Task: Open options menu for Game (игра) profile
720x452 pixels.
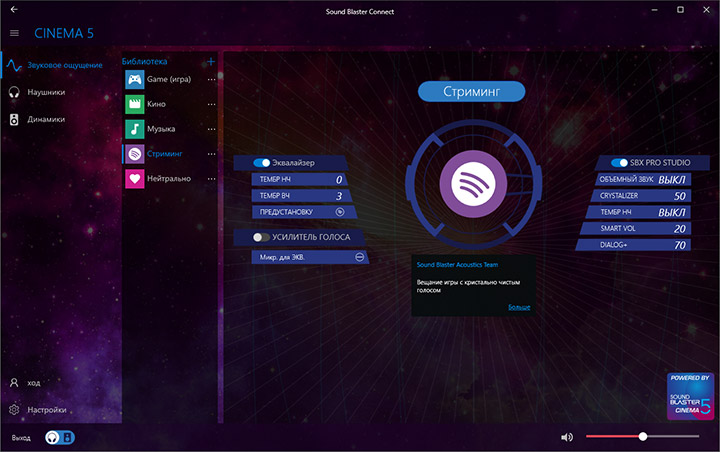Action: [x=211, y=79]
